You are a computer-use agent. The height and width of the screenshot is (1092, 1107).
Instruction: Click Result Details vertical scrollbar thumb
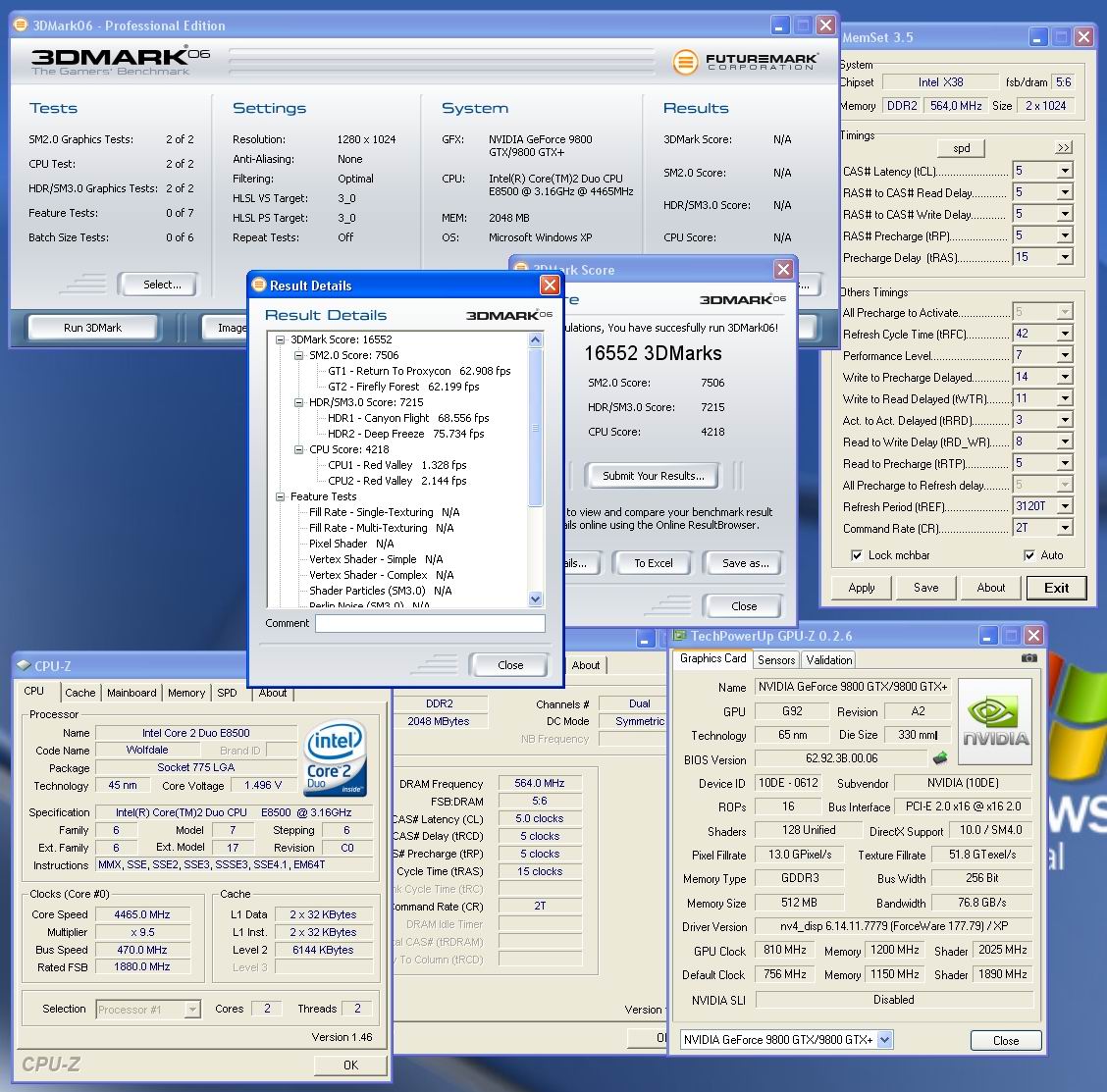[x=535, y=427]
